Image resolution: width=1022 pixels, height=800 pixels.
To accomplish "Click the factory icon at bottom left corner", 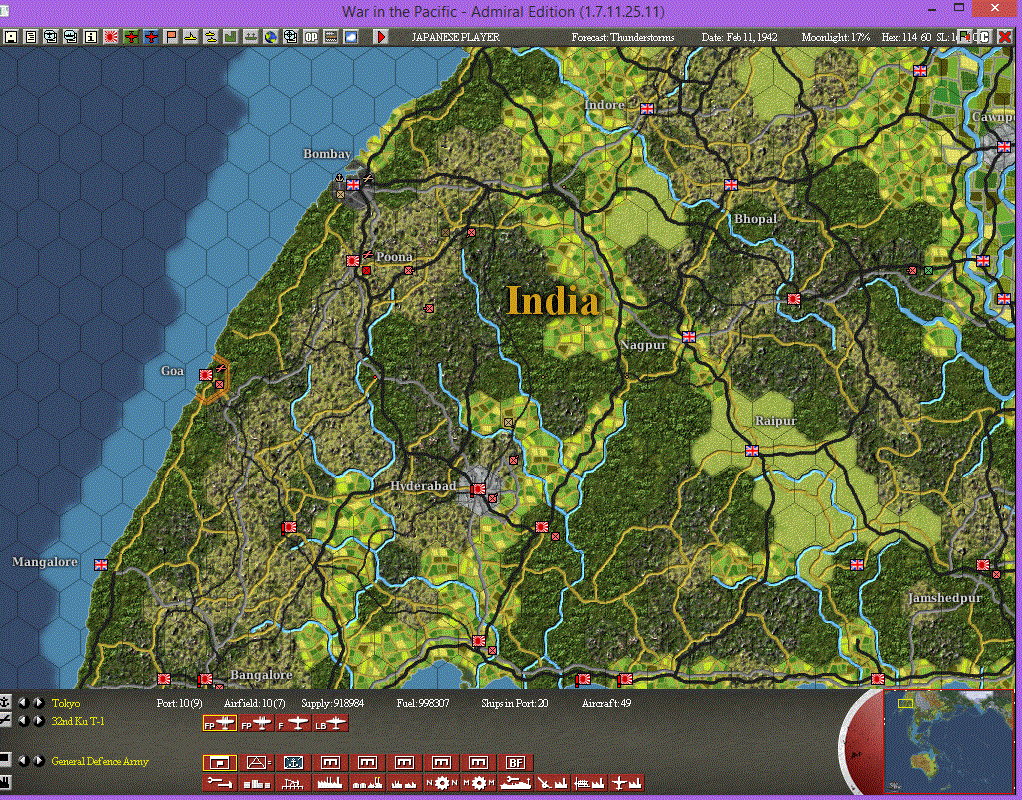I will 5,781.
